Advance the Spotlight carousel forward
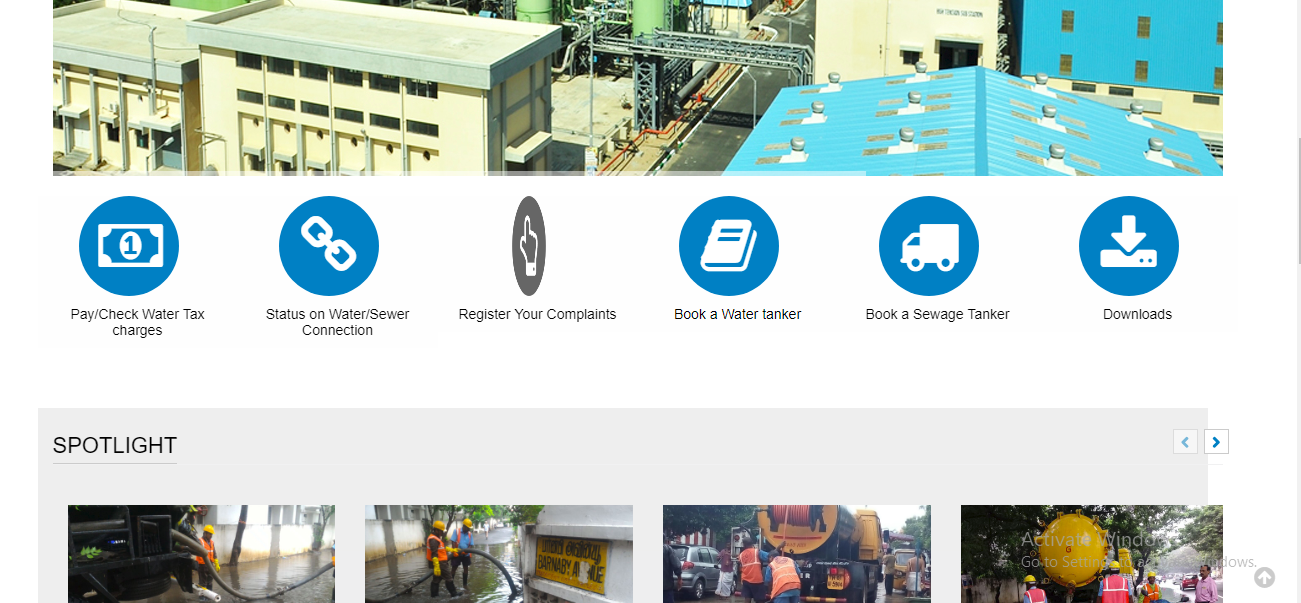The width and height of the screenshot is (1301, 603). pyautogui.click(x=1216, y=441)
